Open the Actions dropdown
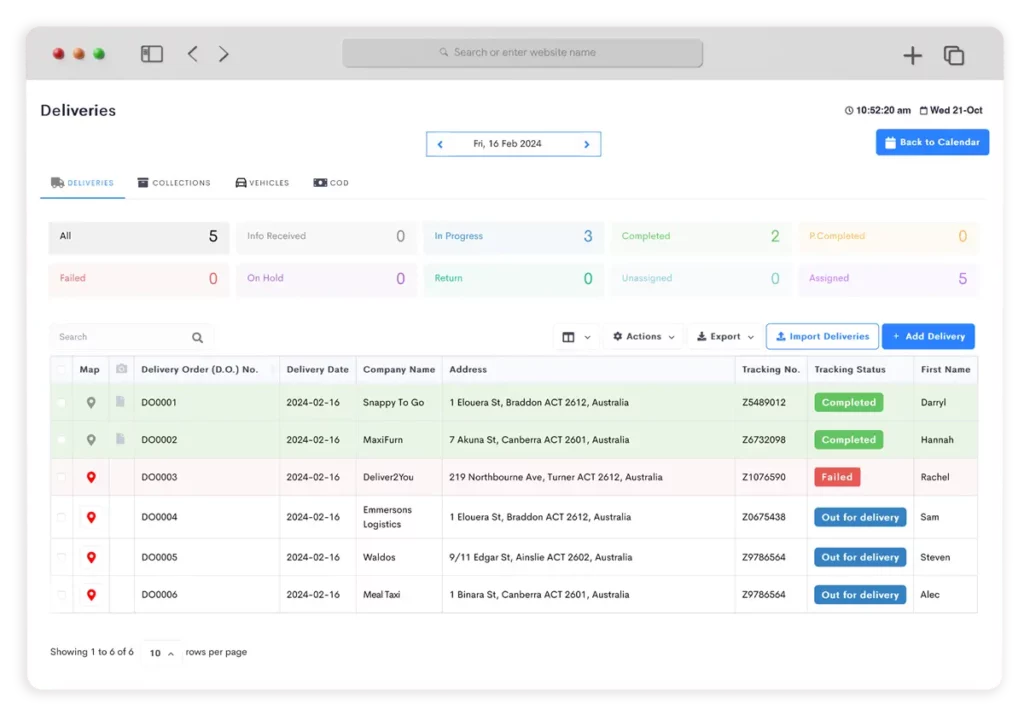Image resolution: width=1024 pixels, height=709 pixels. [x=642, y=337]
